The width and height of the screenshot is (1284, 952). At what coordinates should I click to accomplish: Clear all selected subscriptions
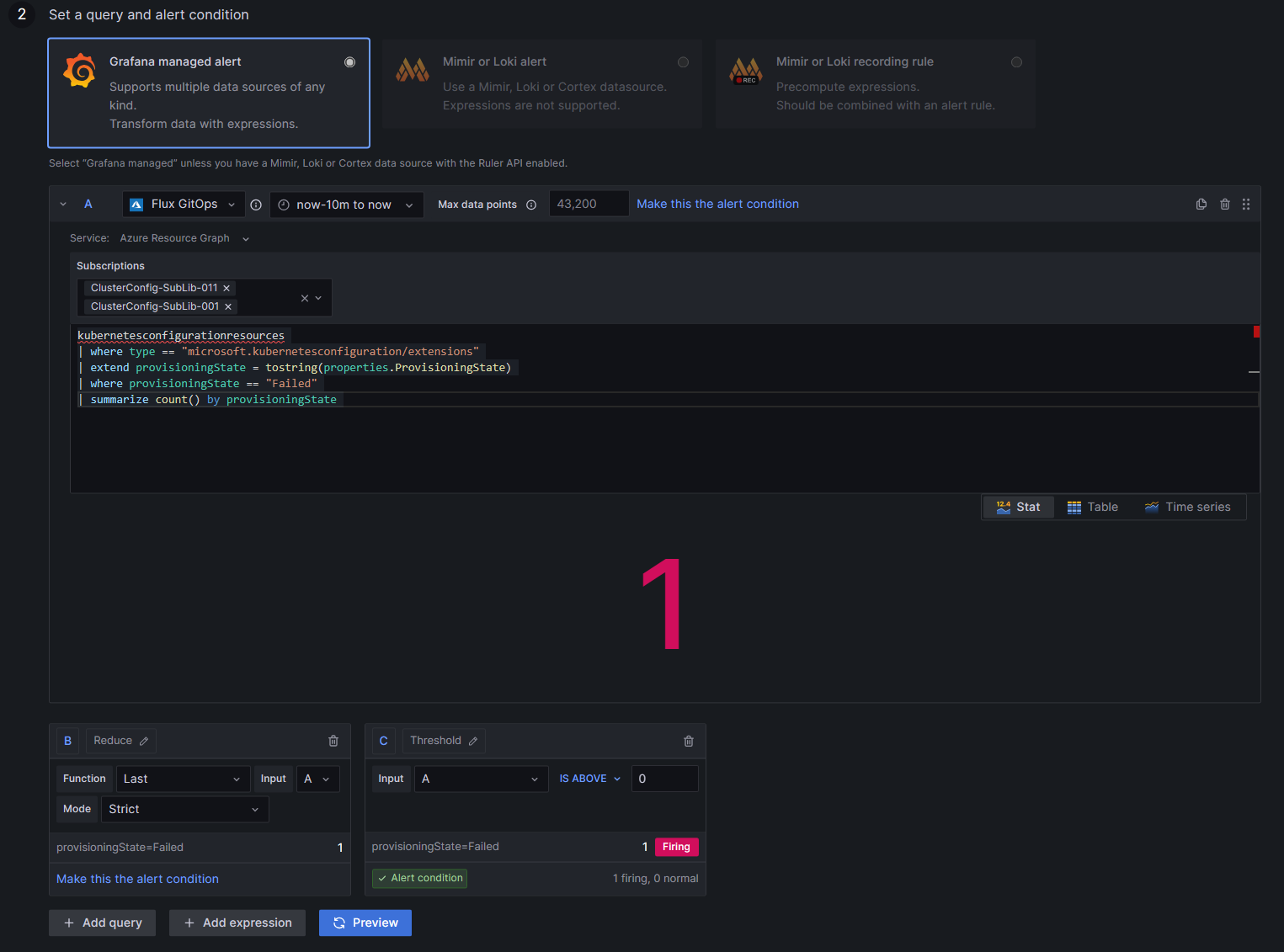[x=305, y=298]
